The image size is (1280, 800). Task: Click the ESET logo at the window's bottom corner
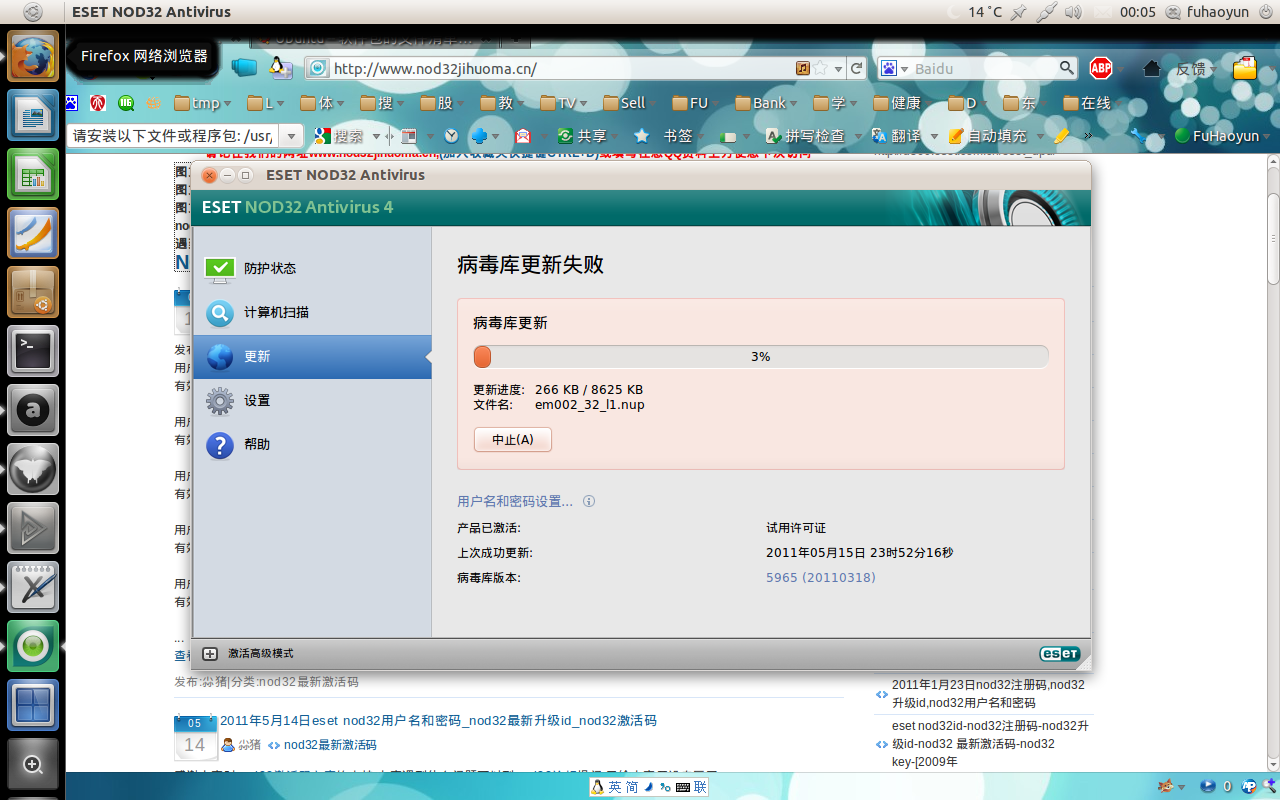click(x=1060, y=653)
